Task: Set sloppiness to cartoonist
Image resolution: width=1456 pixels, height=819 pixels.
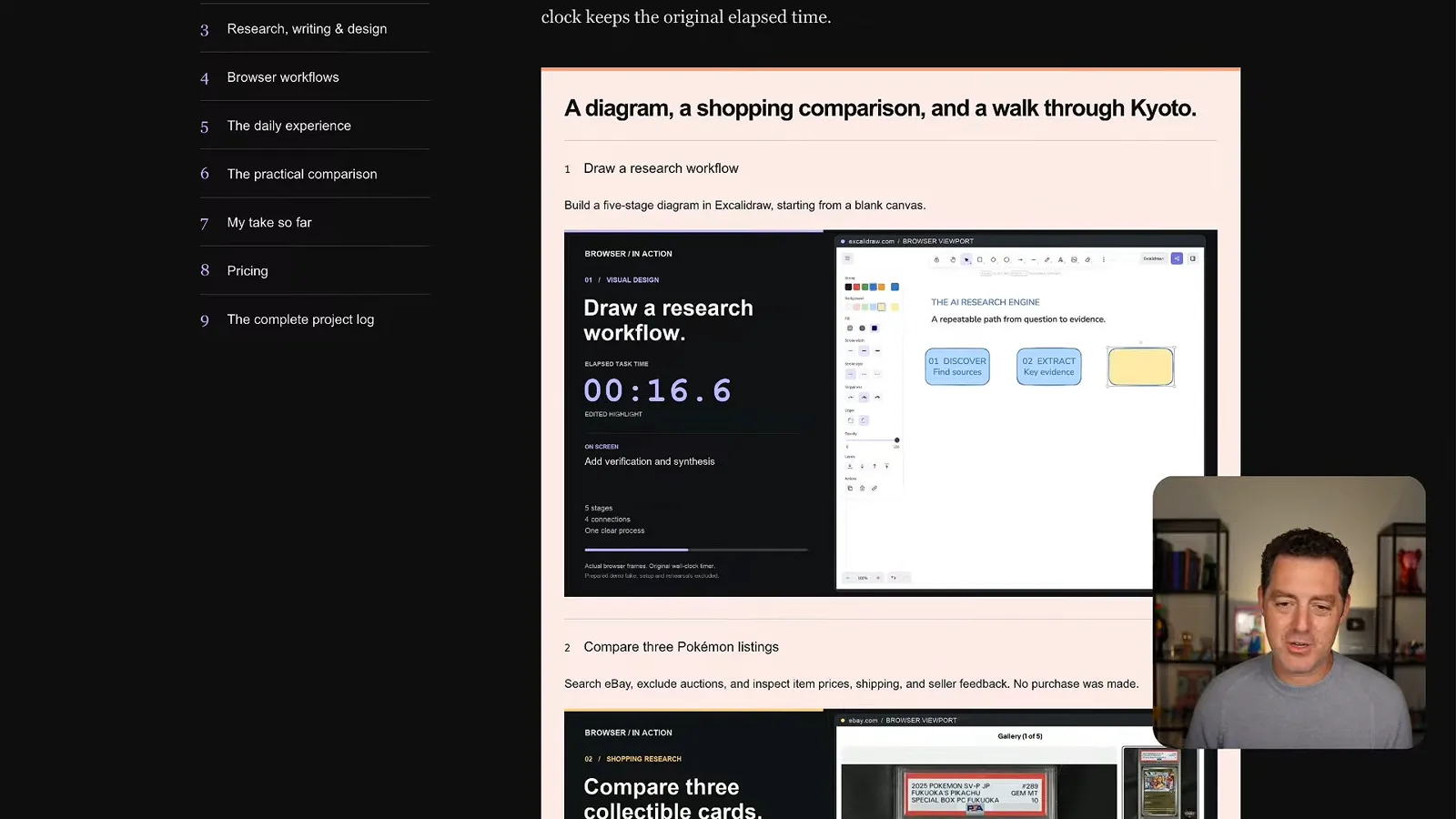Action: pyautogui.click(x=877, y=397)
